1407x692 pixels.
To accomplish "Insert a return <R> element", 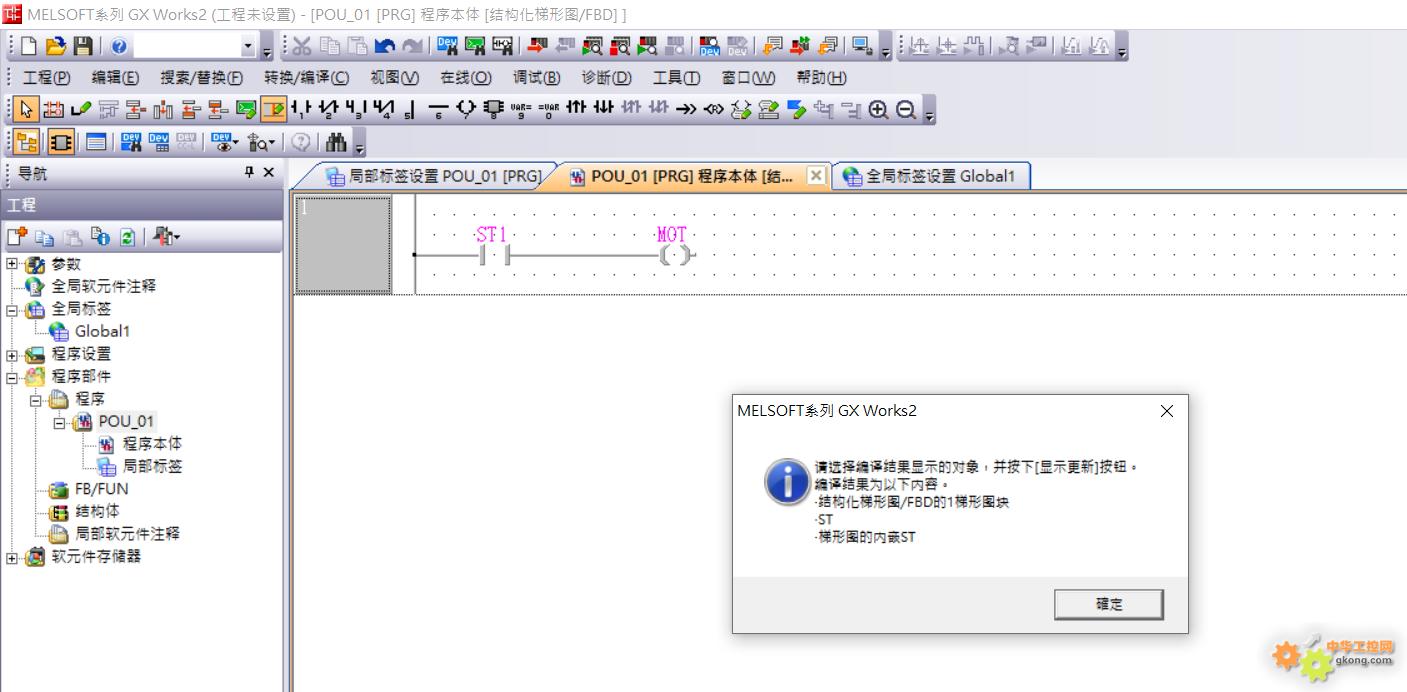I will click(713, 109).
